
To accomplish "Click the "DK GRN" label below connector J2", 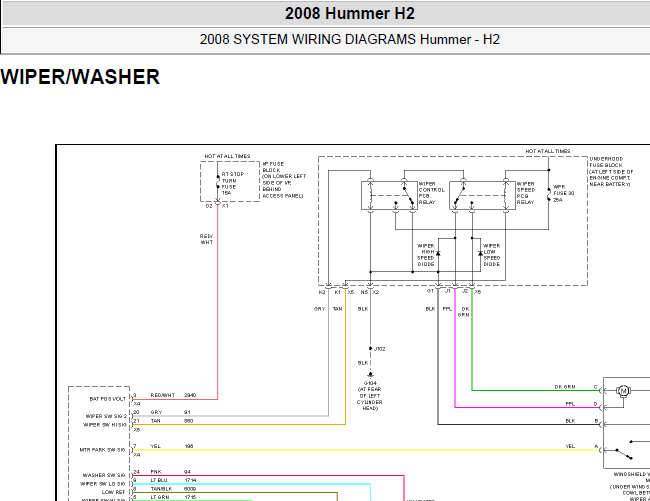I will point(464,312).
